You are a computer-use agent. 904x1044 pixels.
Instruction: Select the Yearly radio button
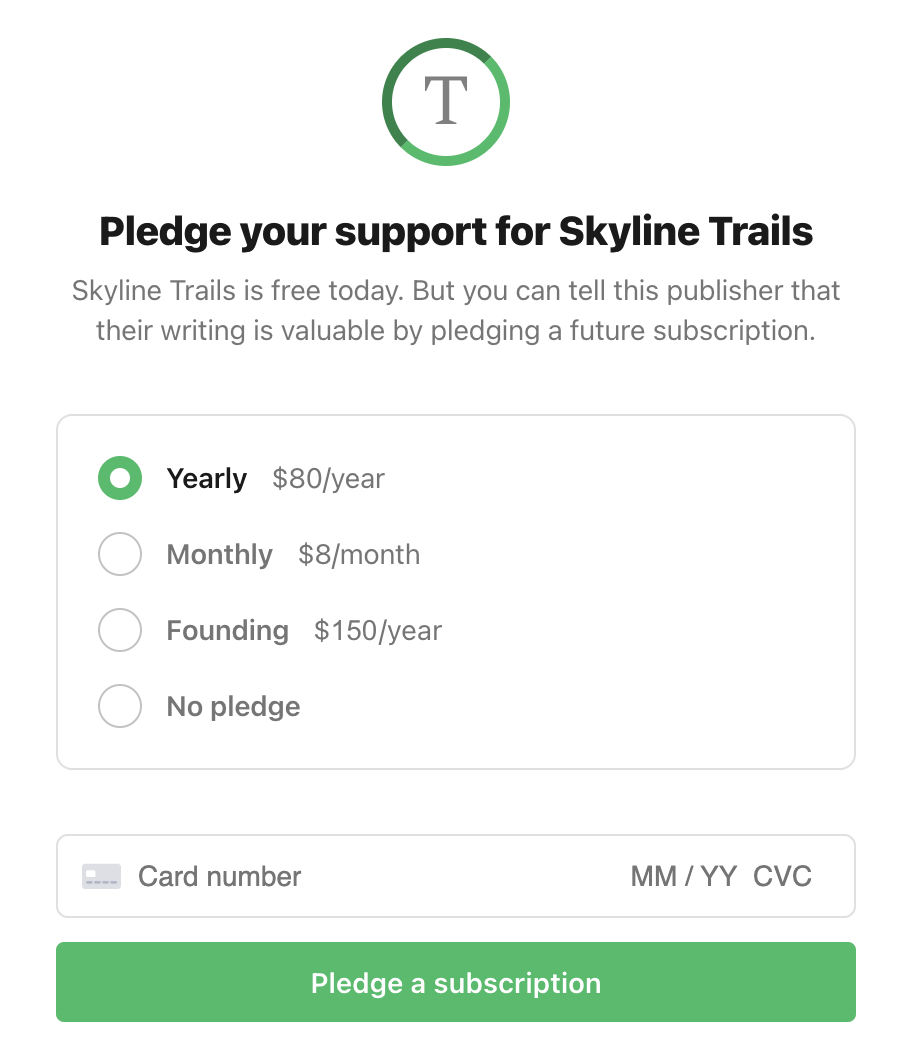tap(120, 478)
